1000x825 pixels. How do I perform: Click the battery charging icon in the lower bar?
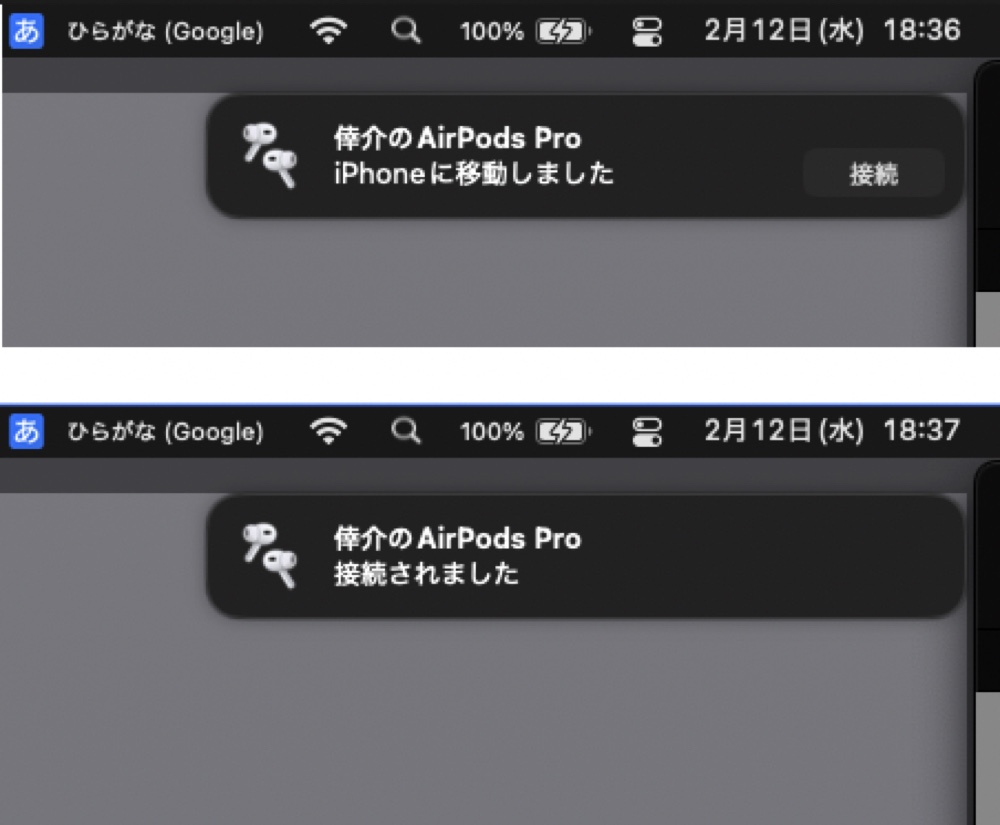pyautogui.click(x=564, y=432)
